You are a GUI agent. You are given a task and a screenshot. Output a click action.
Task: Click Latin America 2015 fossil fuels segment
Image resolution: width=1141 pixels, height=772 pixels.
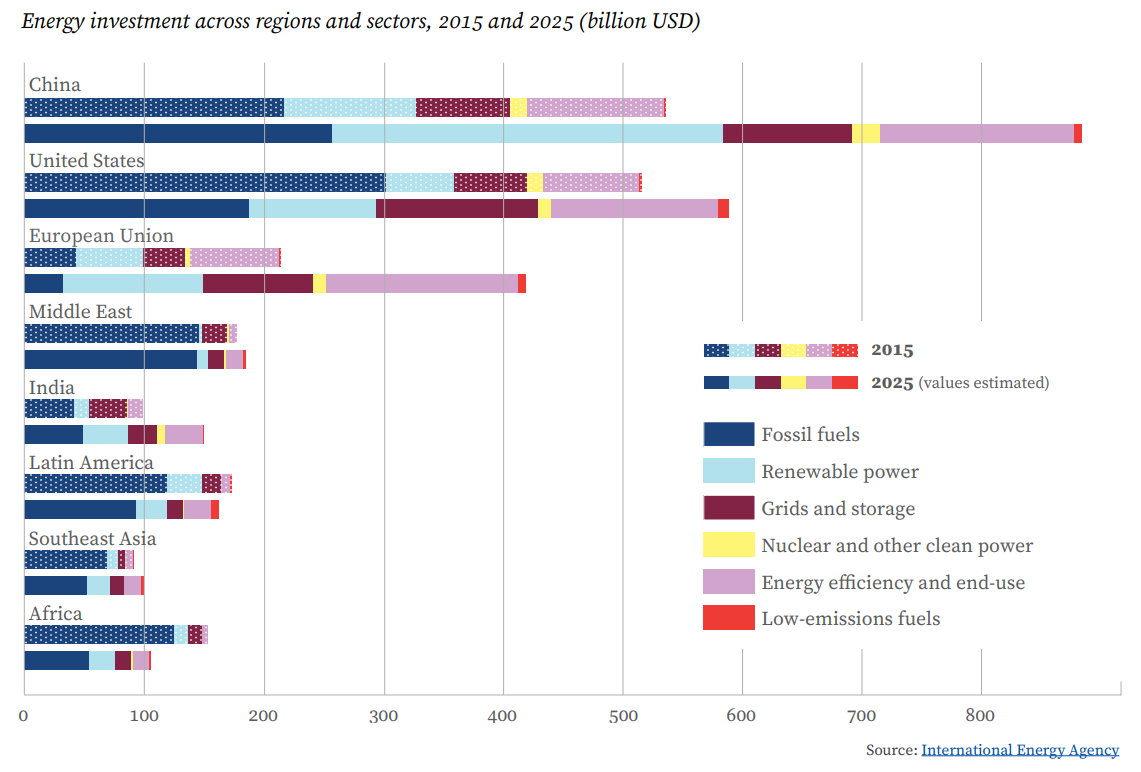coord(95,484)
